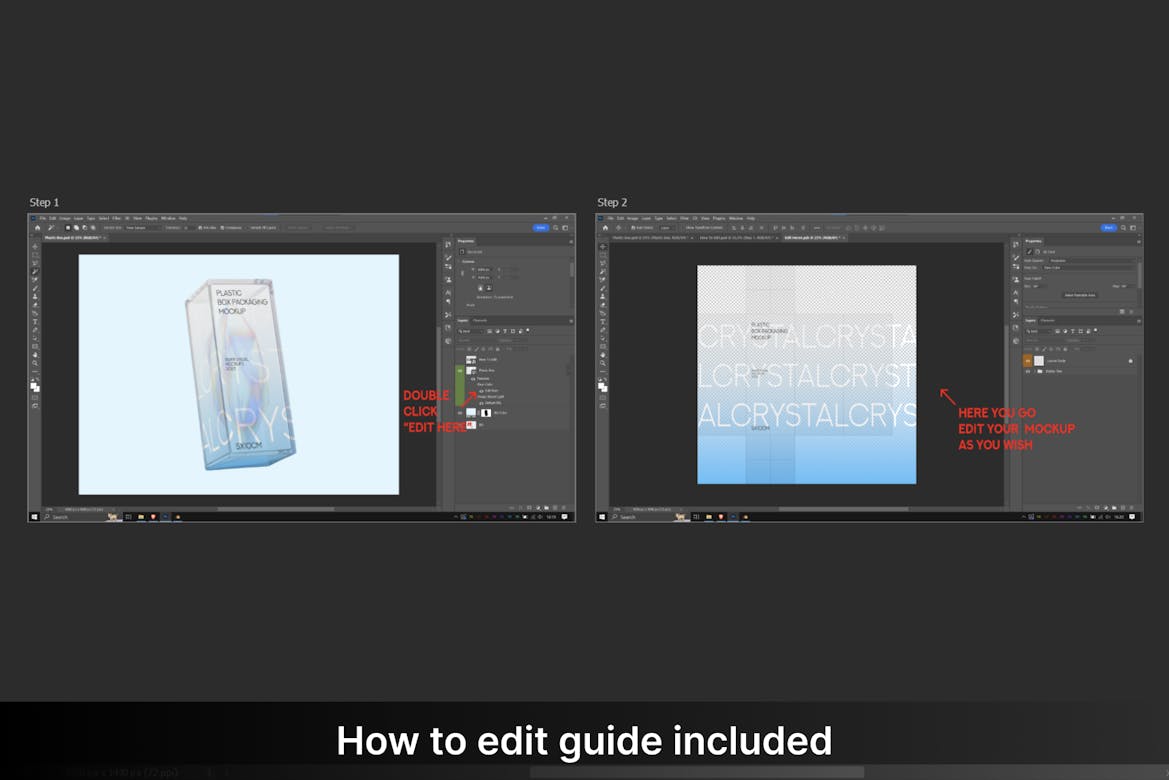Click the Home icon in Step 1 options bar

[x=36, y=228]
